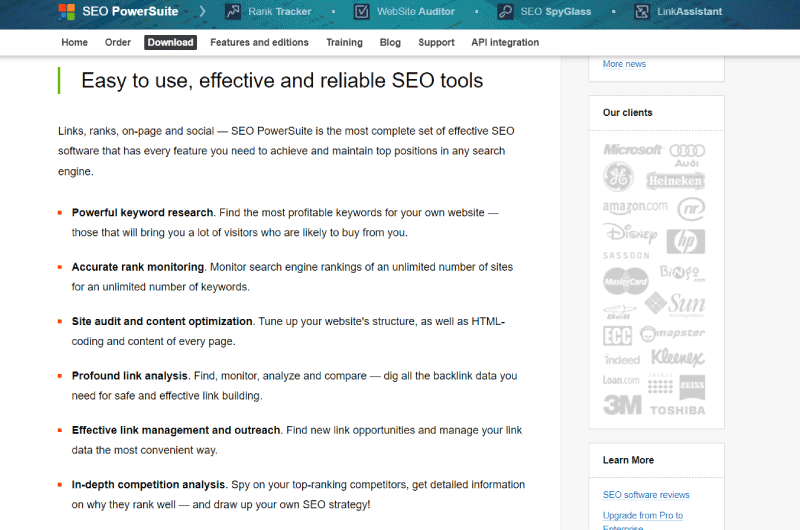This screenshot has height=530, width=800.
Task: Click the In-depth competition analysis text
Action: pyautogui.click(x=148, y=485)
